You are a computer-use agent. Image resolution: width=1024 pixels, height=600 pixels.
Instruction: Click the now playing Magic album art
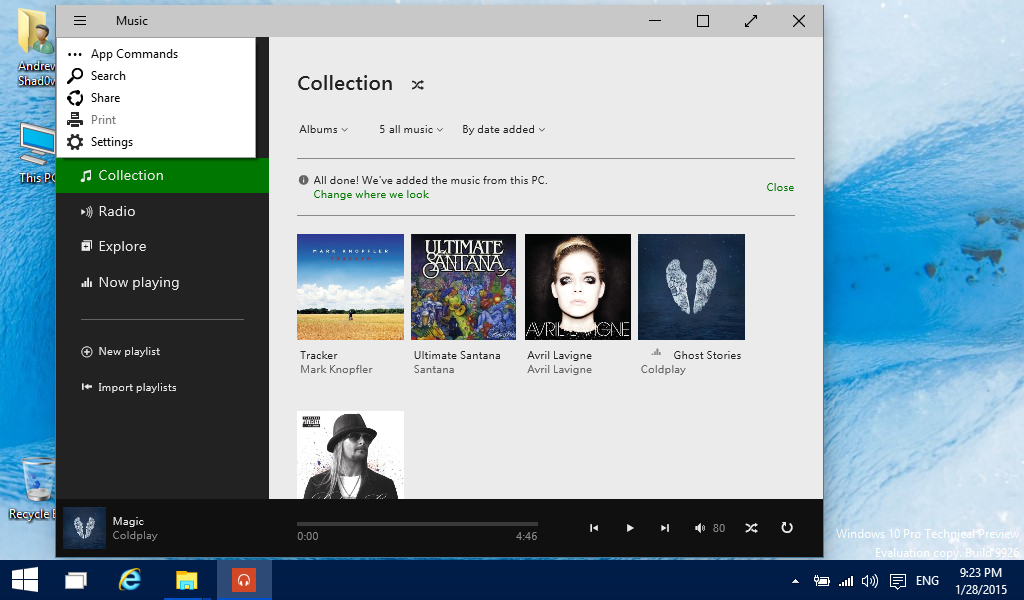click(x=84, y=528)
